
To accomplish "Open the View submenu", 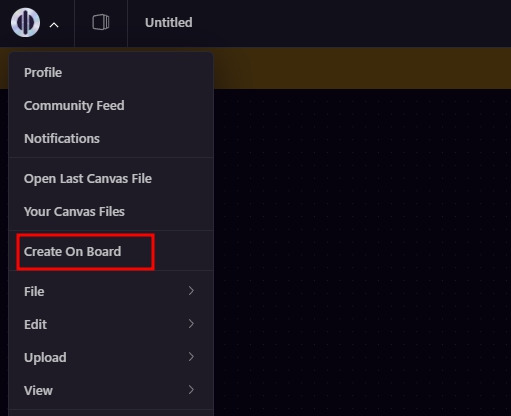I will tap(111, 390).
